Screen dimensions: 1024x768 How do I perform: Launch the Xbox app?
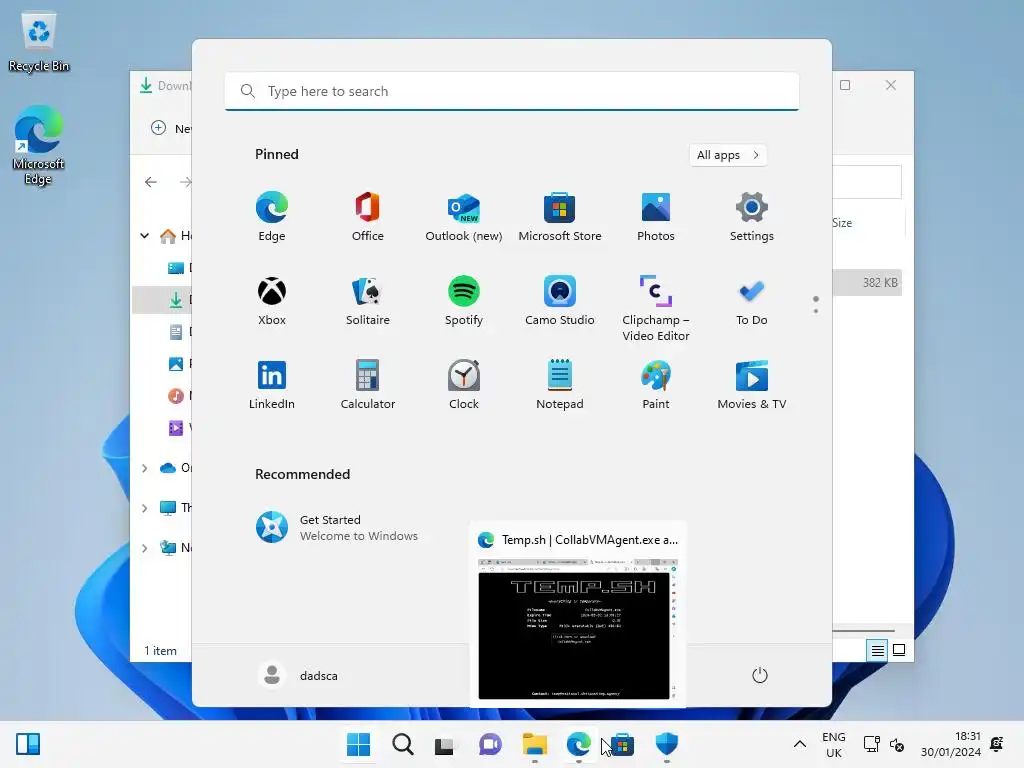coord(272,301)
